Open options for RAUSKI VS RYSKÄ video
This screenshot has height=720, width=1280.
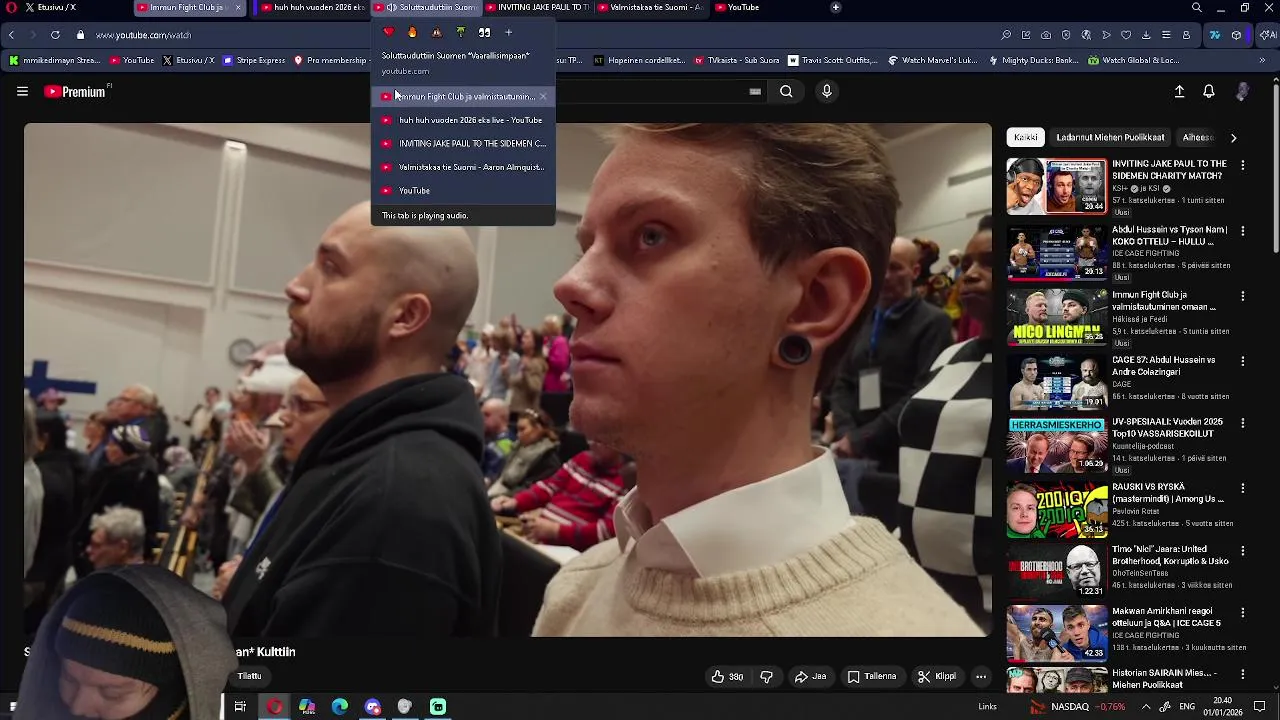click(x=1243, y=489)
